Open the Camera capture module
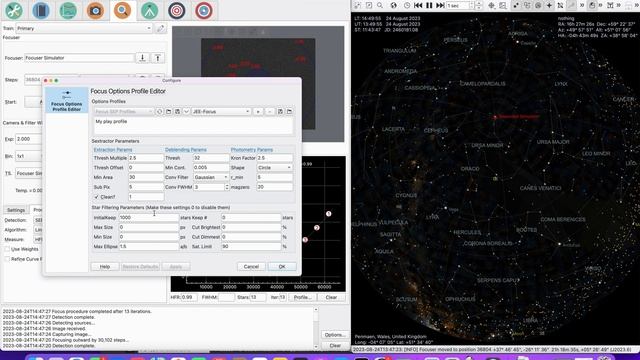This screenshot has width=640, height=360. [95, 11]
